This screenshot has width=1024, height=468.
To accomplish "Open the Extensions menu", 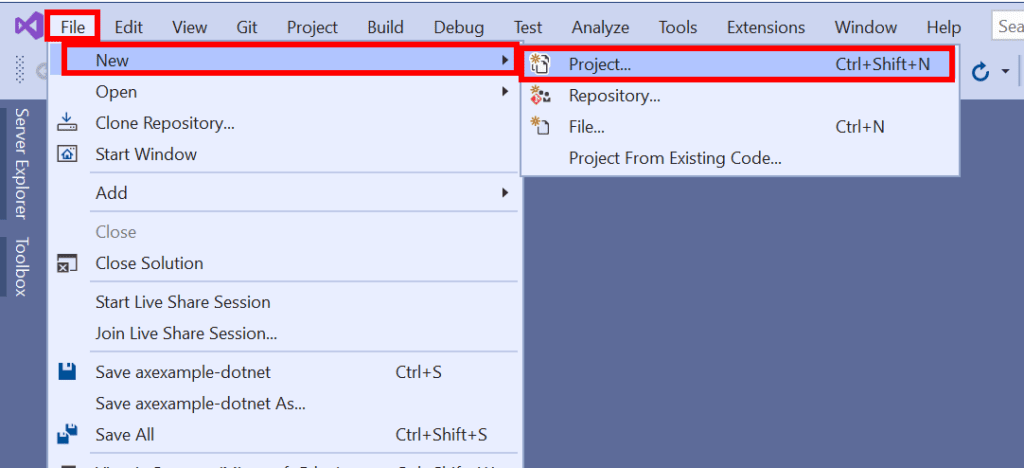I will [x=765, y=27].
